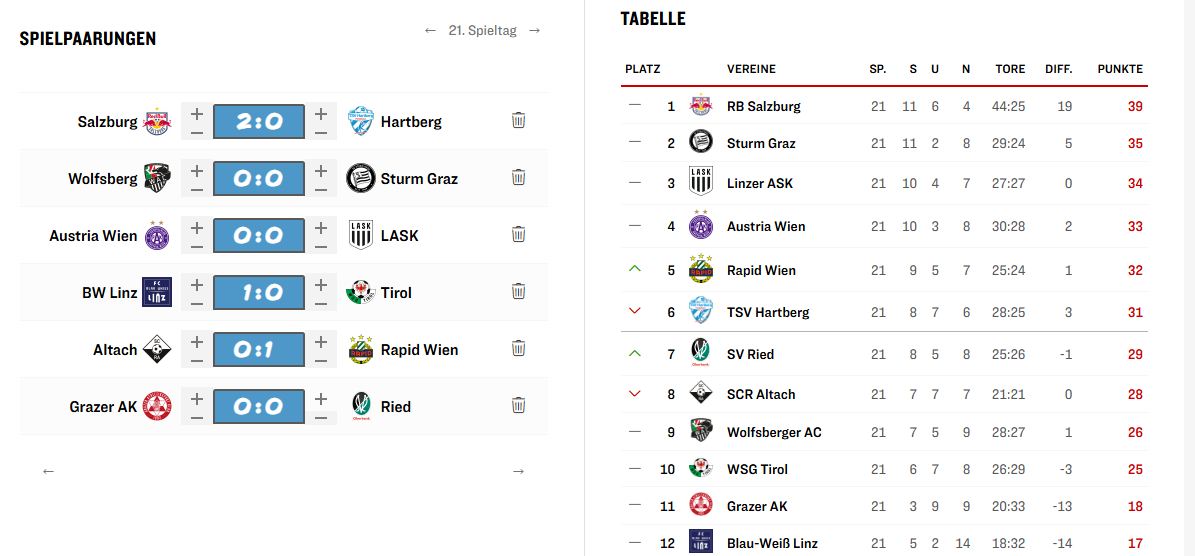Open Linzer ASK in the table
Screen dimensions: 1195x556
[759, 184]
